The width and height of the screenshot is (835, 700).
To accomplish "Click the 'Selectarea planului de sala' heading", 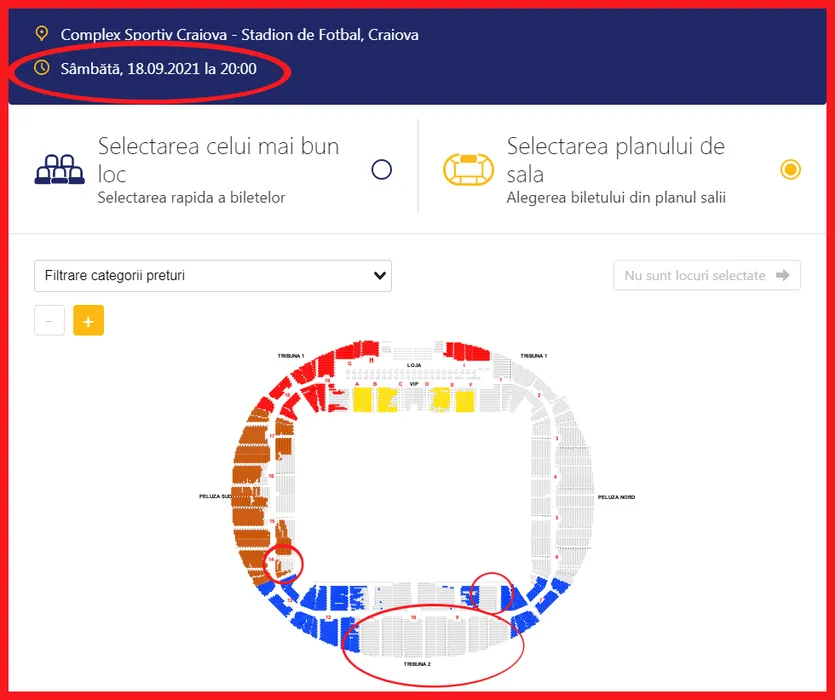I will (615, 160).
